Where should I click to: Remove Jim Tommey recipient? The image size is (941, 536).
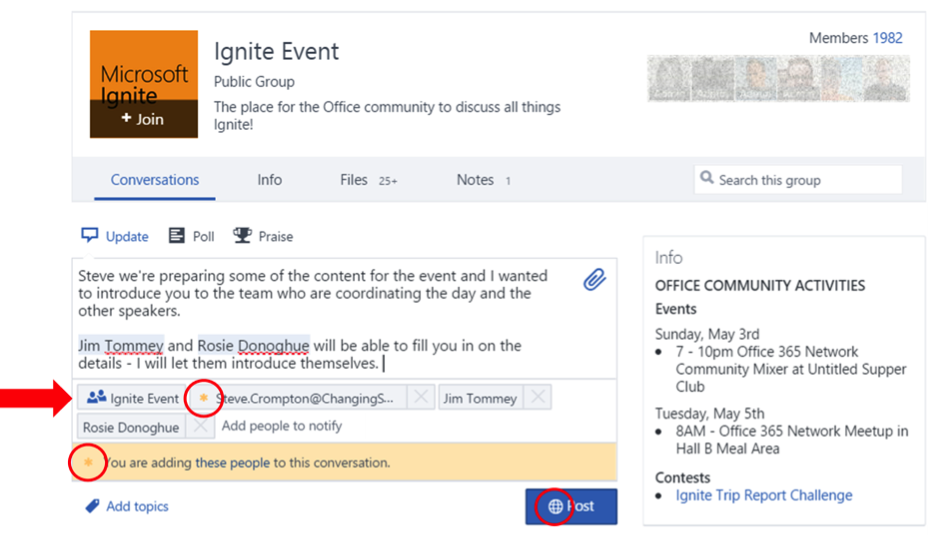[x=537, y=397]
